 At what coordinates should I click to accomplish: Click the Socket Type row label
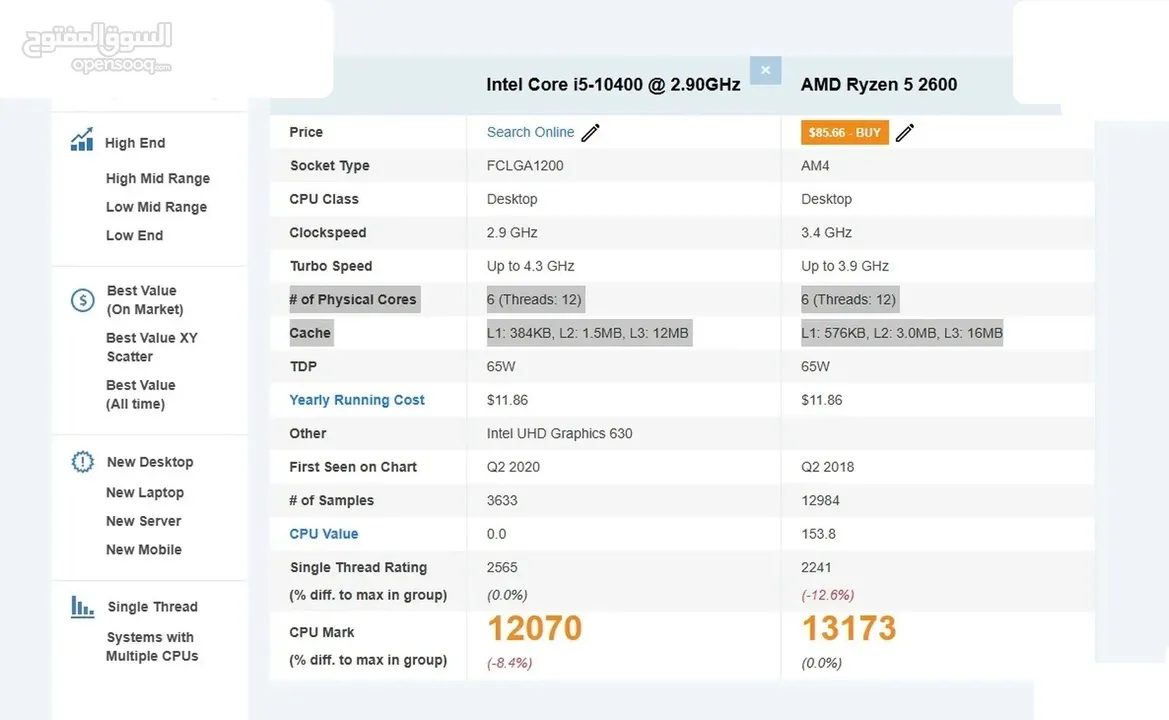point(330,165)
